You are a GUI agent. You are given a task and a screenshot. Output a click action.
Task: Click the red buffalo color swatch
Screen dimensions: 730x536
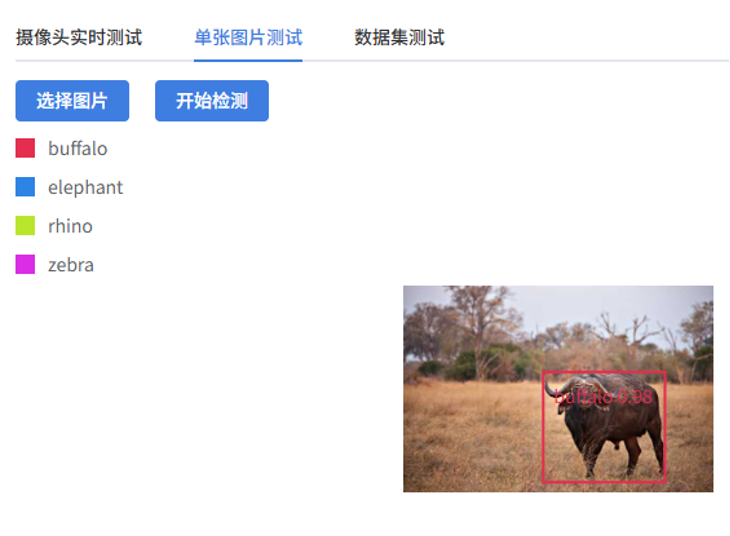[25, 148]
